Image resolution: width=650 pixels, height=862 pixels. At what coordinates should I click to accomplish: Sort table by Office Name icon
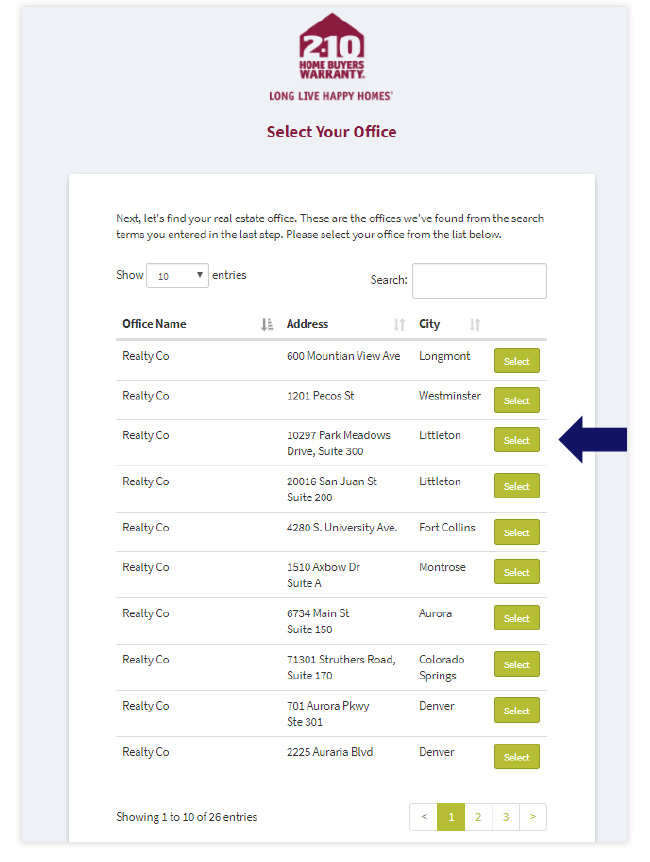coord(267,324)
